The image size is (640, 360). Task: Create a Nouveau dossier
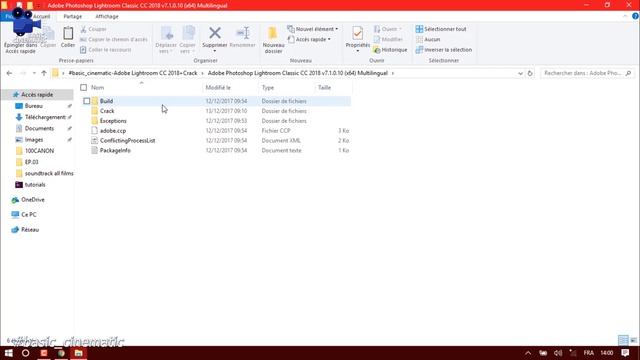[x=273, y=40]
